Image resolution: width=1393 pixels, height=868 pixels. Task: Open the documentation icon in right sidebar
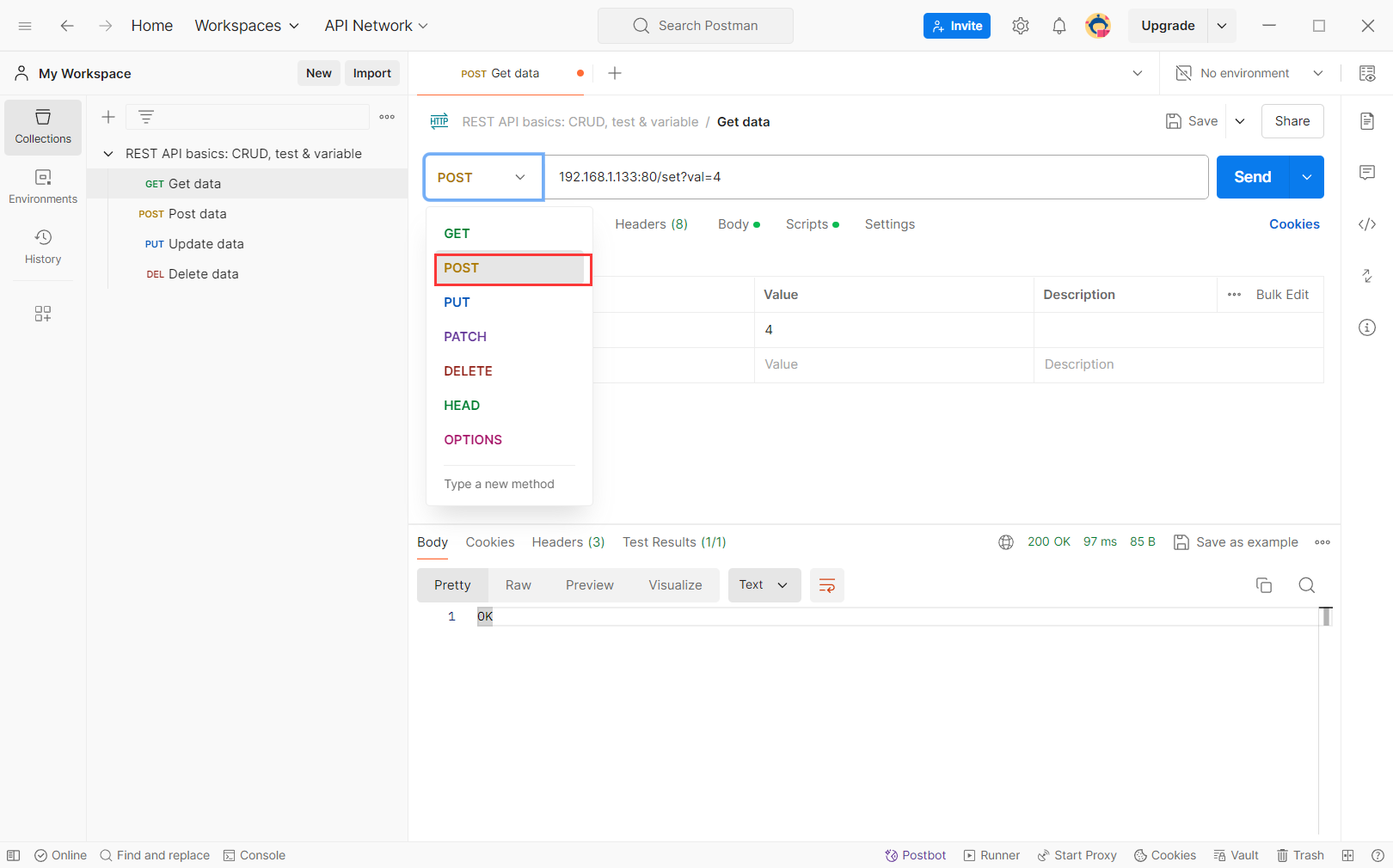tap(1367, 121)
